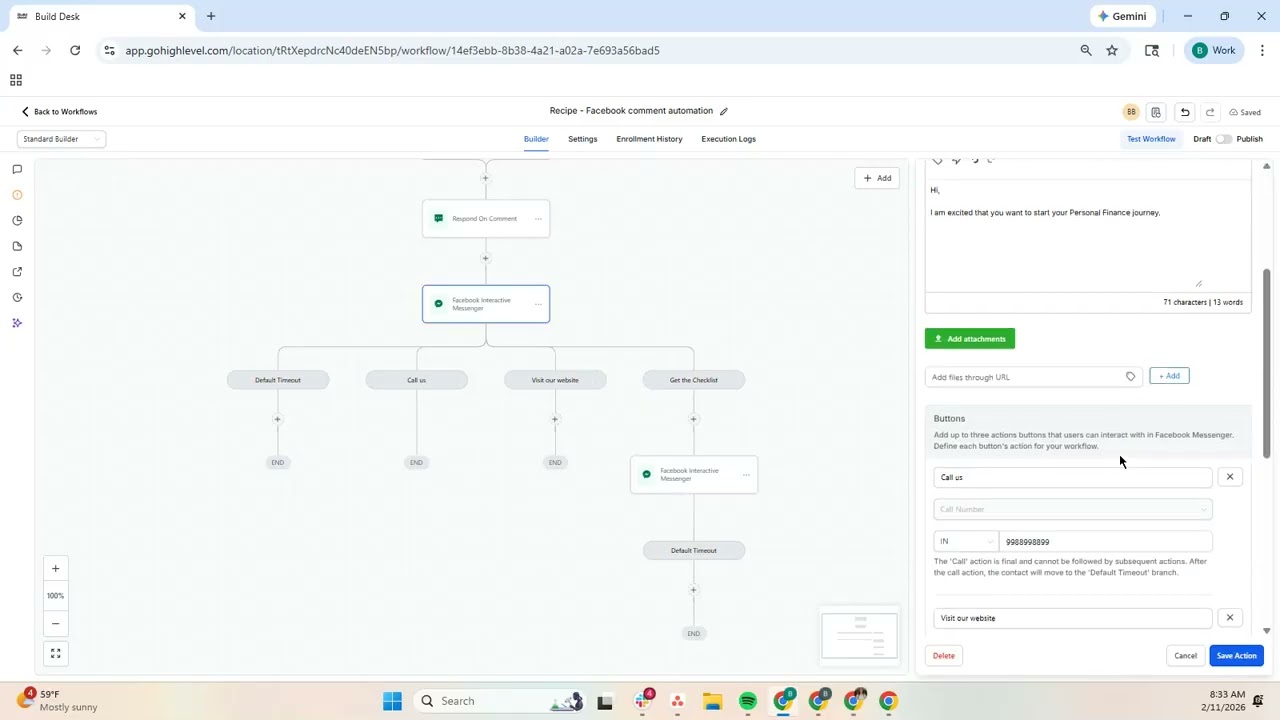This screenshot has width=1280, height=720.
Task: Open the Execution Logs tab
Action: (x=728, y=139)
